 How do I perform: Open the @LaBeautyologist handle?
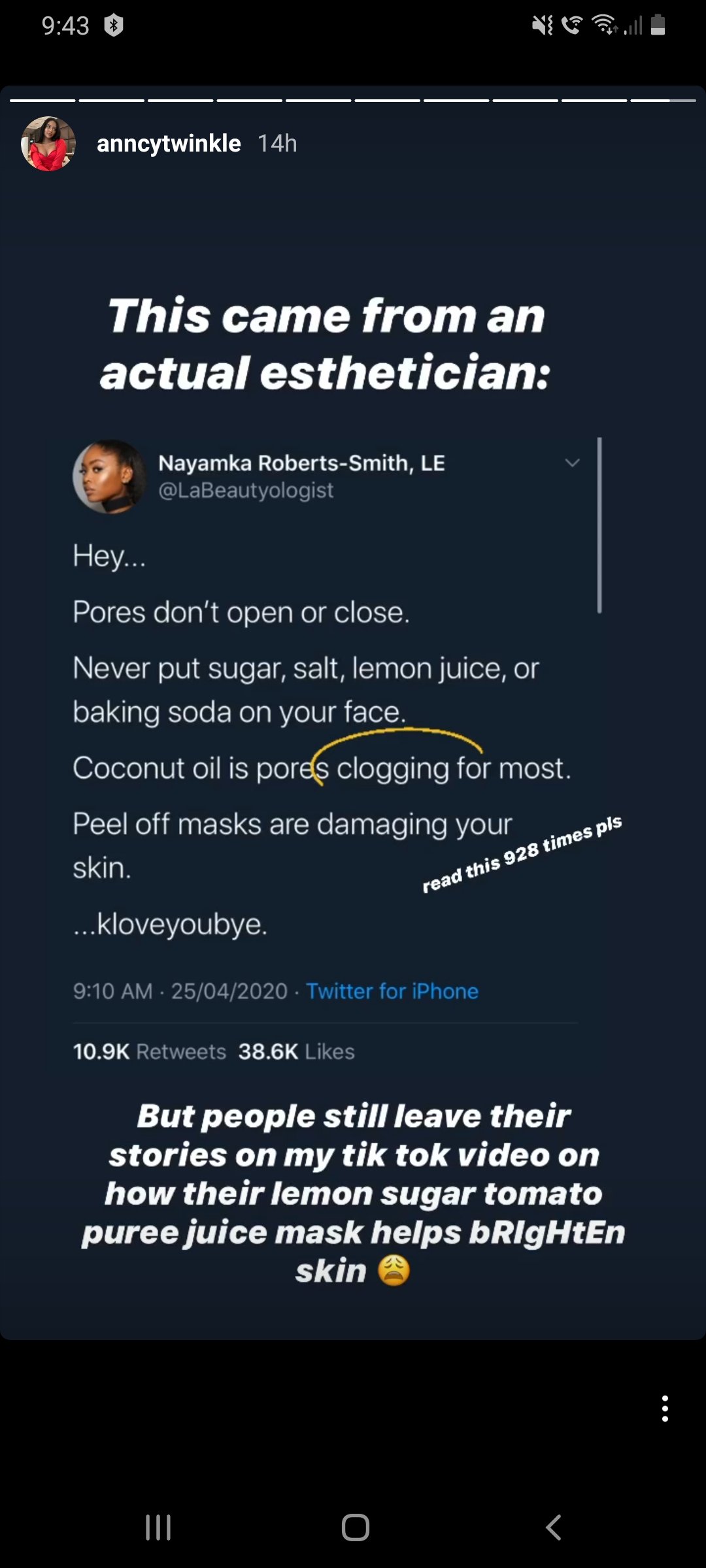point(246,490)
